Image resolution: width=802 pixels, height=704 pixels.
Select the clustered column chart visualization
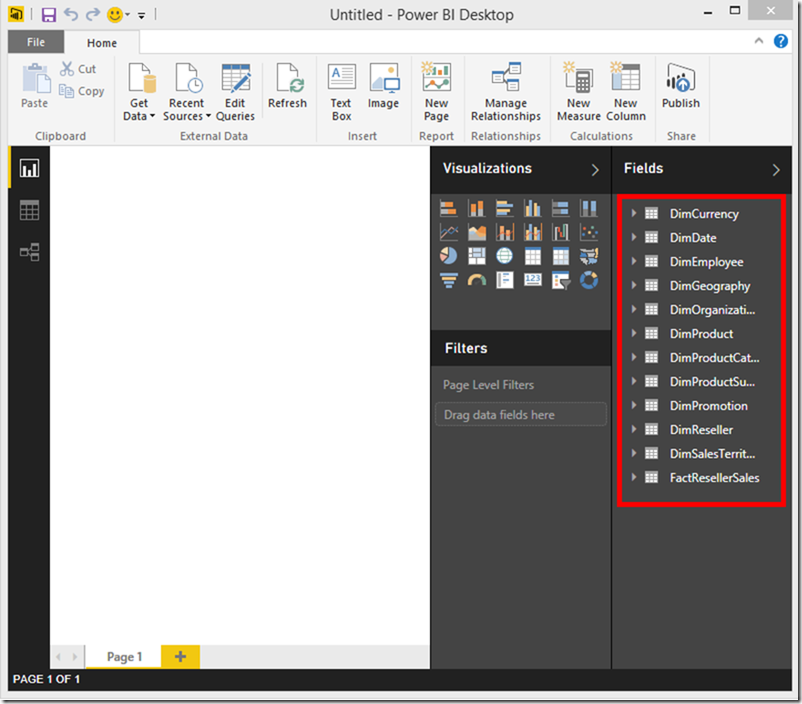532,208
